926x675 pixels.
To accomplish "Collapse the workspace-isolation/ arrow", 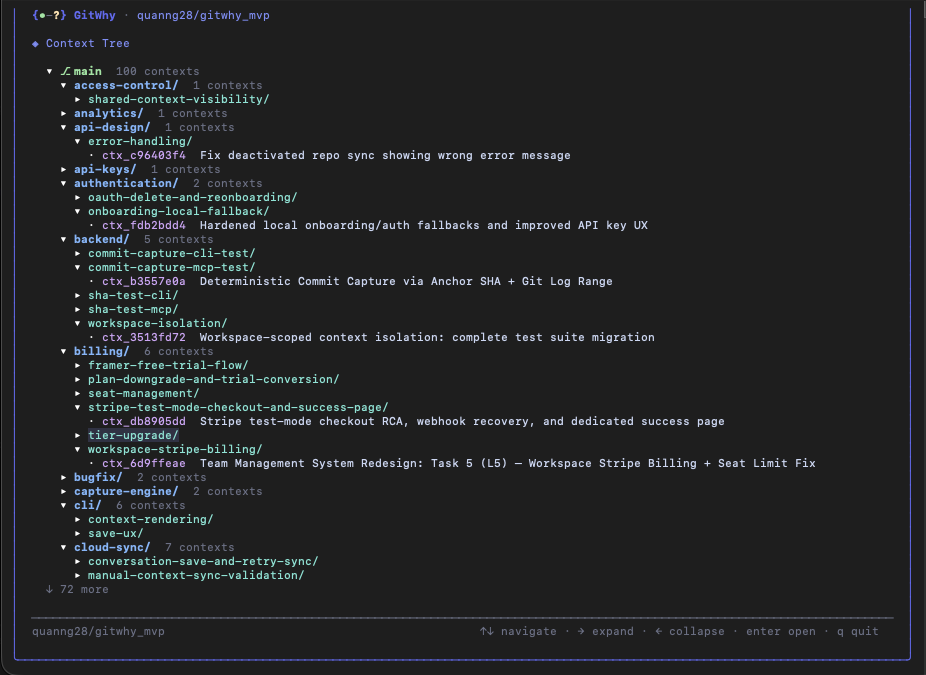I will [78, 324].
